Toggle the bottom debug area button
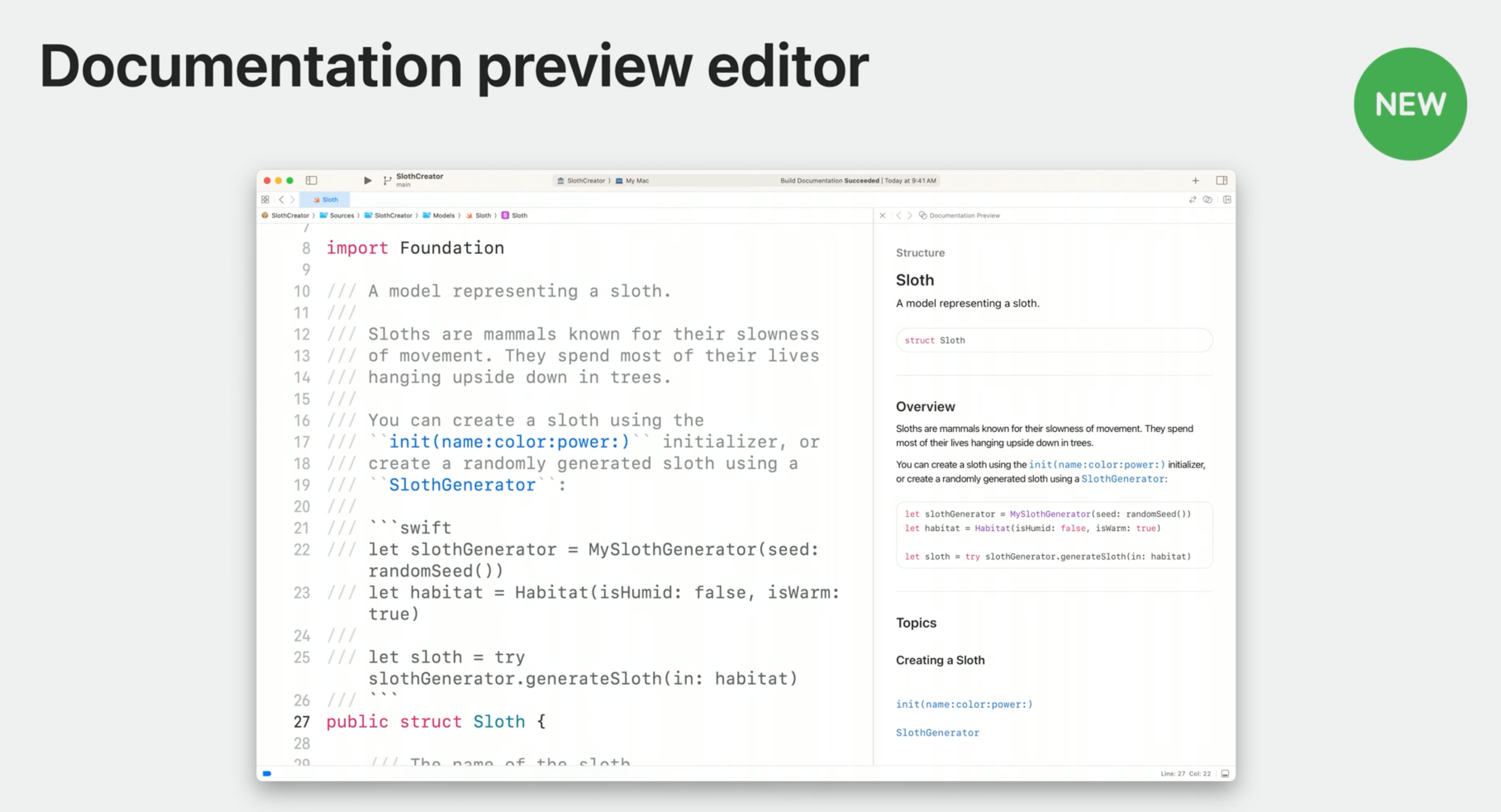The image size is (1501, 812). (x=1225, y=773)
